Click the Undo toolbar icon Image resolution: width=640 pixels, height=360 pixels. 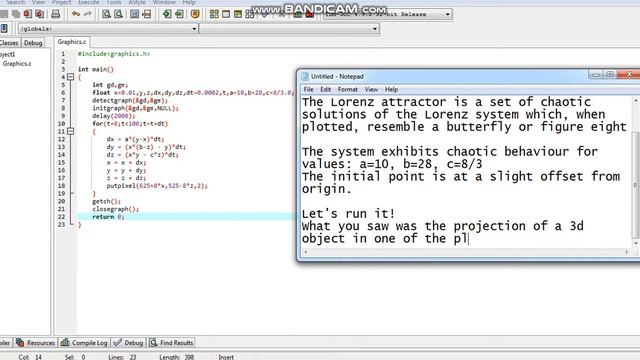click(76, 14)
